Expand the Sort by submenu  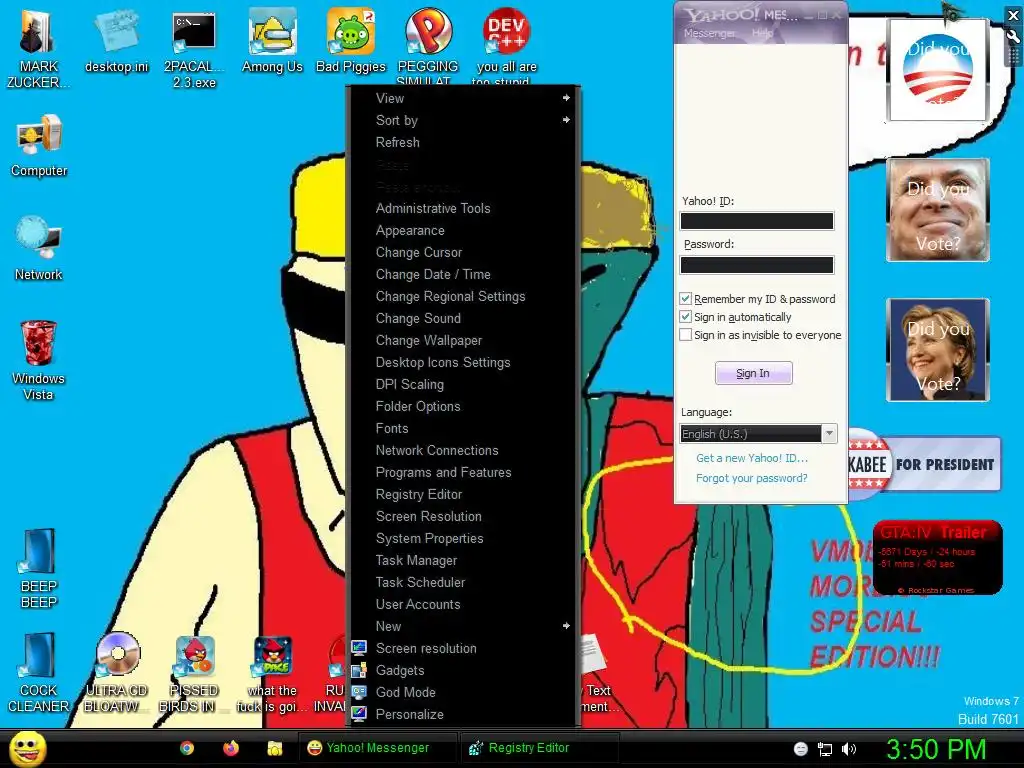(464, 120)
